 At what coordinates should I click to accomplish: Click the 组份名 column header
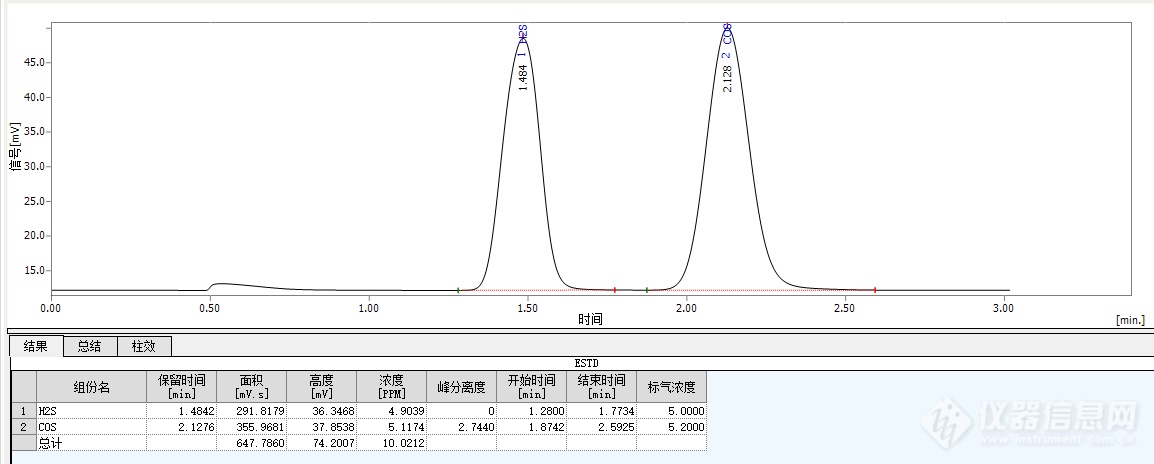(91, 387)
